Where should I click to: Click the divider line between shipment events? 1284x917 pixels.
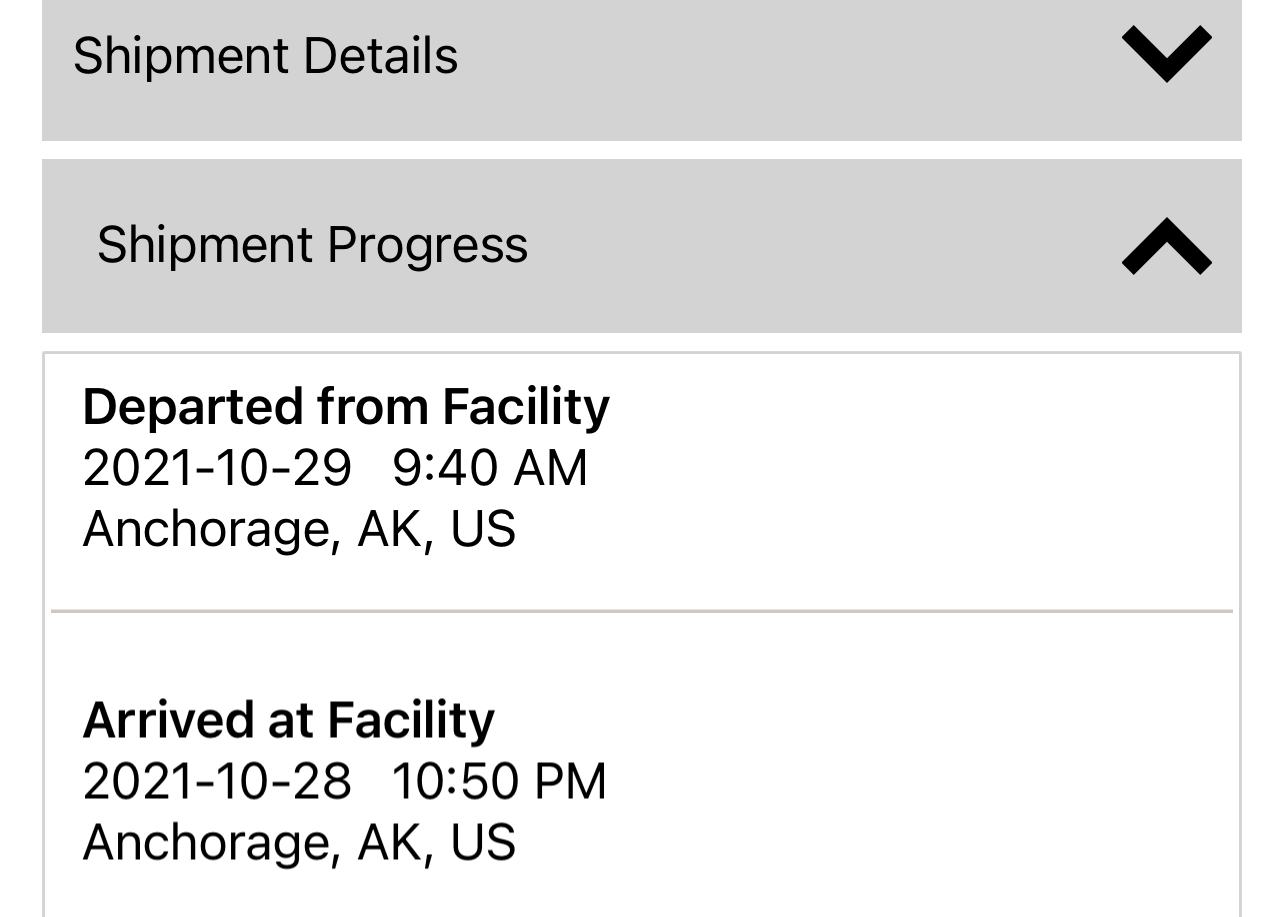click(641, 610)
